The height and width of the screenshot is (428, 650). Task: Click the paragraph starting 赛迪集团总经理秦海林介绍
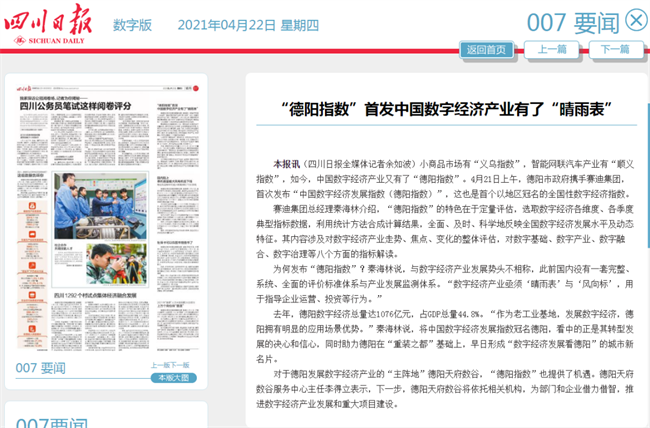[445, 231]
